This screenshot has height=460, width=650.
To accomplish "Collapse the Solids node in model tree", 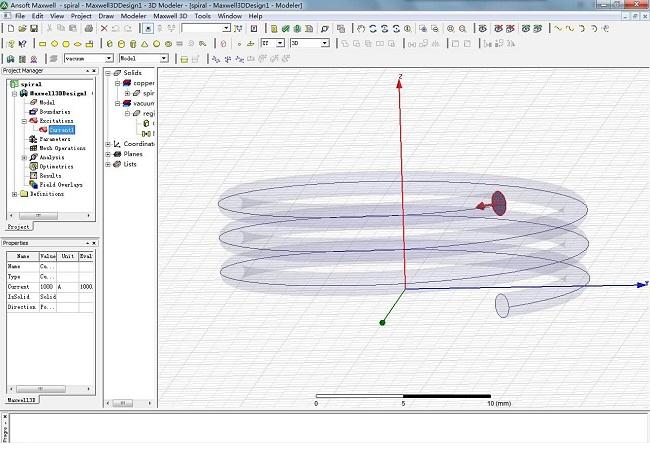I will click(108, 73).
